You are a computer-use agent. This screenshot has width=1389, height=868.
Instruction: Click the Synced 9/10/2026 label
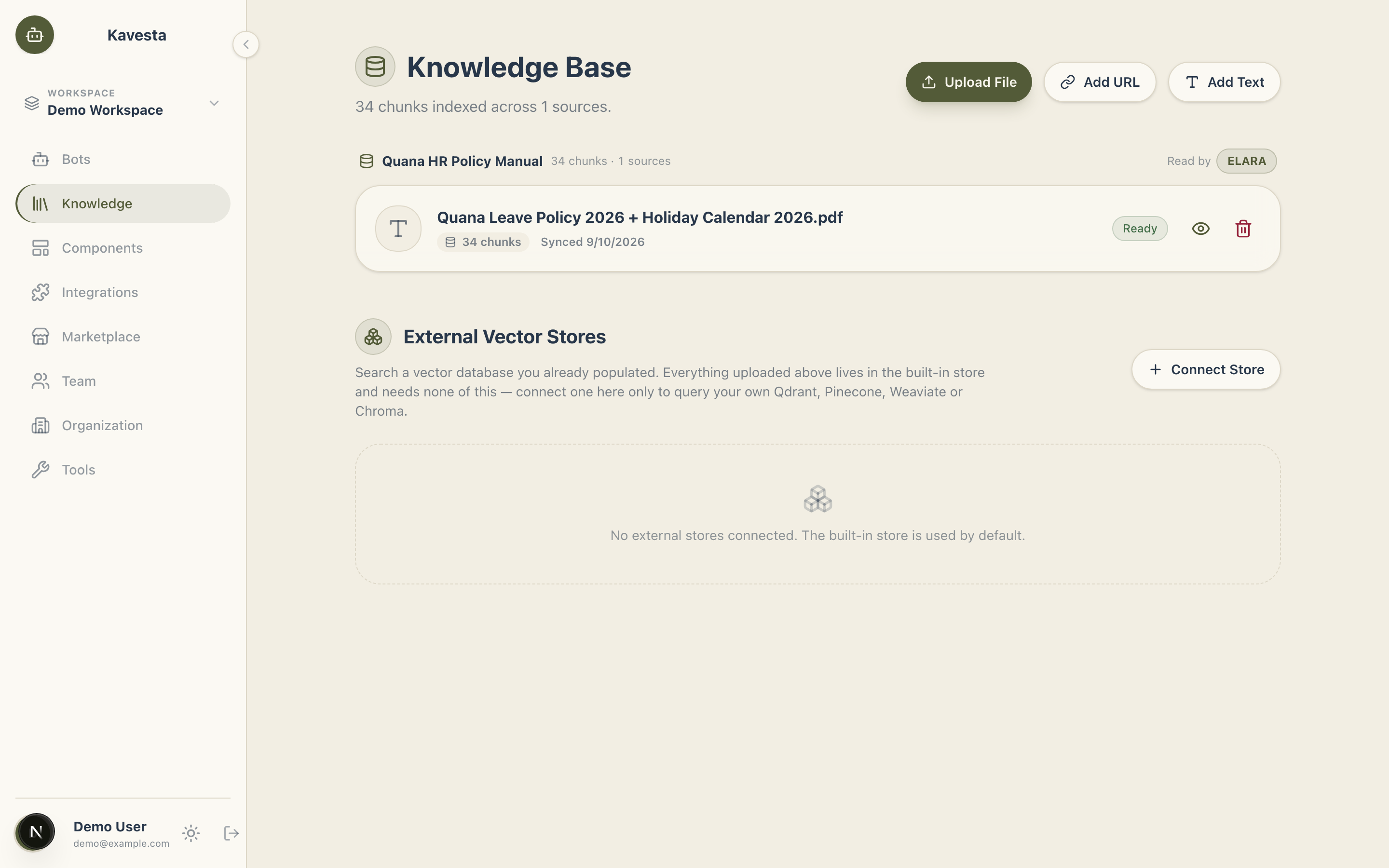(592, 242)
